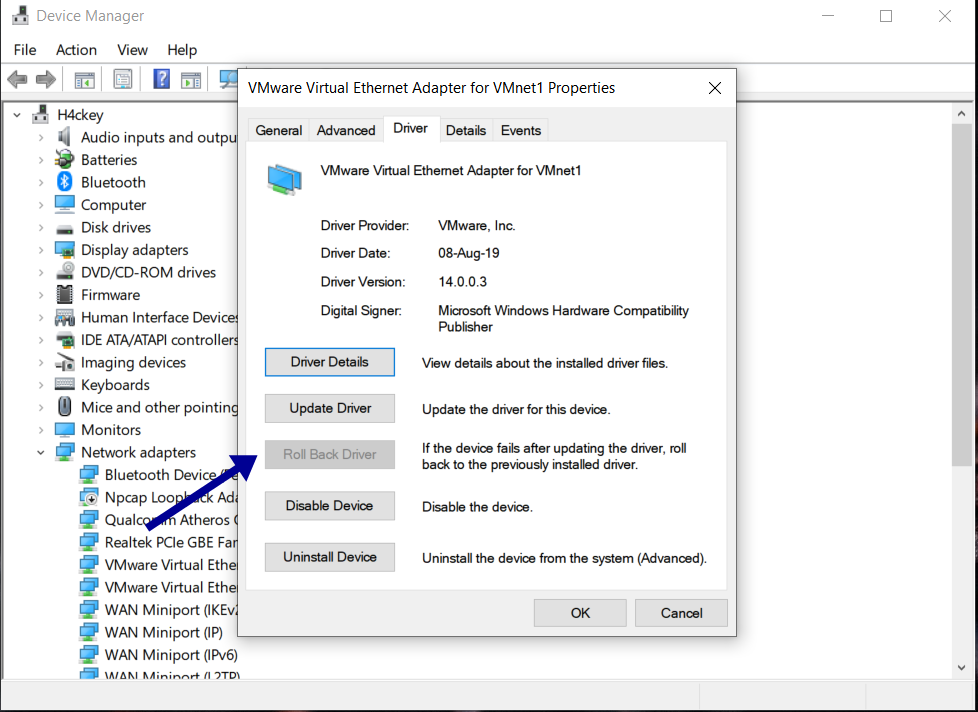Click the Scan for hardware changes icon
978x712 pixels.
229,79
